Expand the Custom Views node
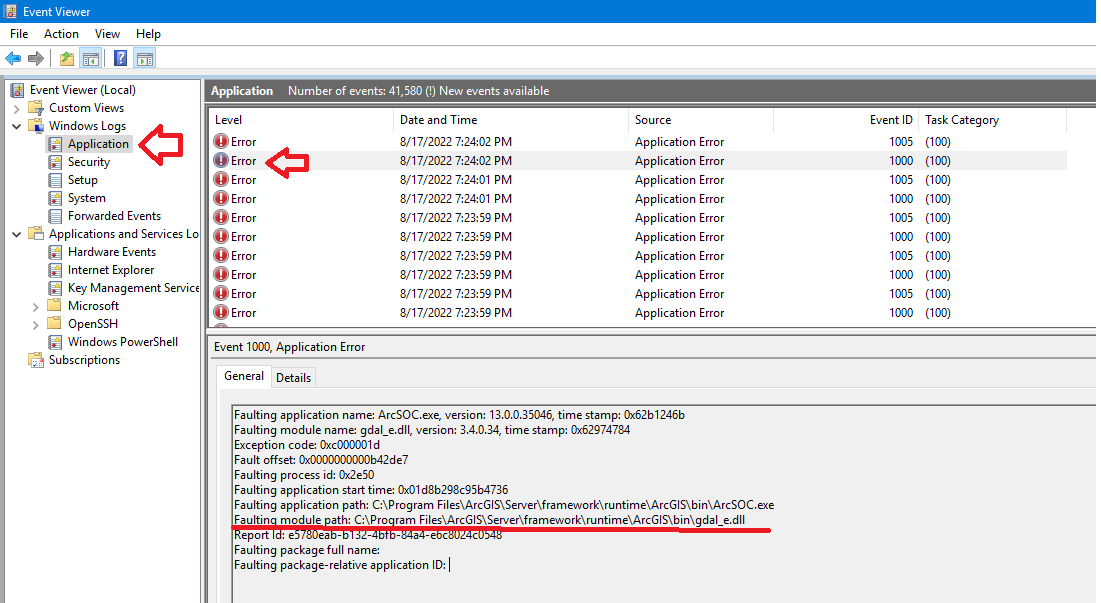This screenshot has height=603, width=1101. pos(19,107)
